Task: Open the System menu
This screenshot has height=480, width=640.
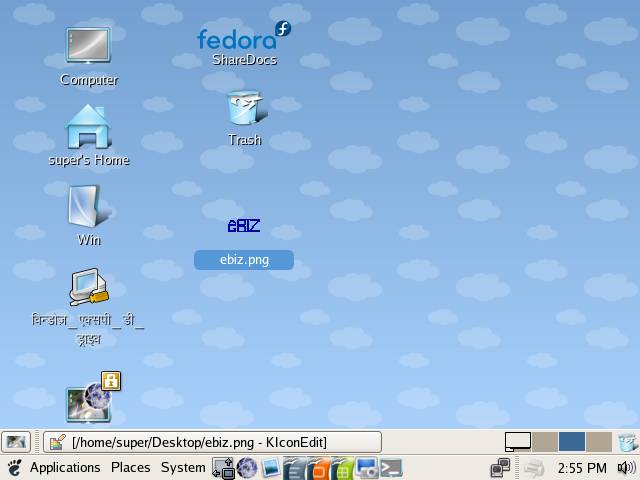Action: click(x=183, y=468)
